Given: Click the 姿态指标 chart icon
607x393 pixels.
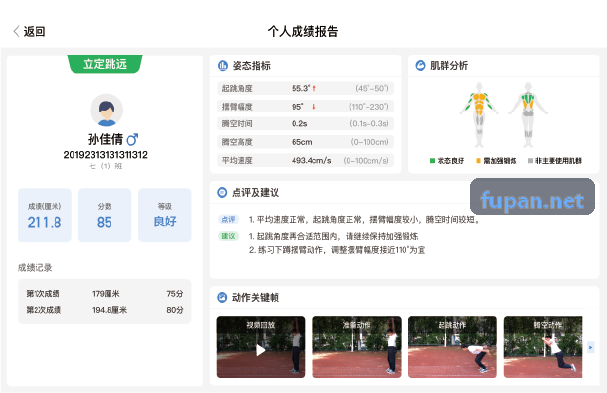Looking at the screenshot, I should coord(223,66).
